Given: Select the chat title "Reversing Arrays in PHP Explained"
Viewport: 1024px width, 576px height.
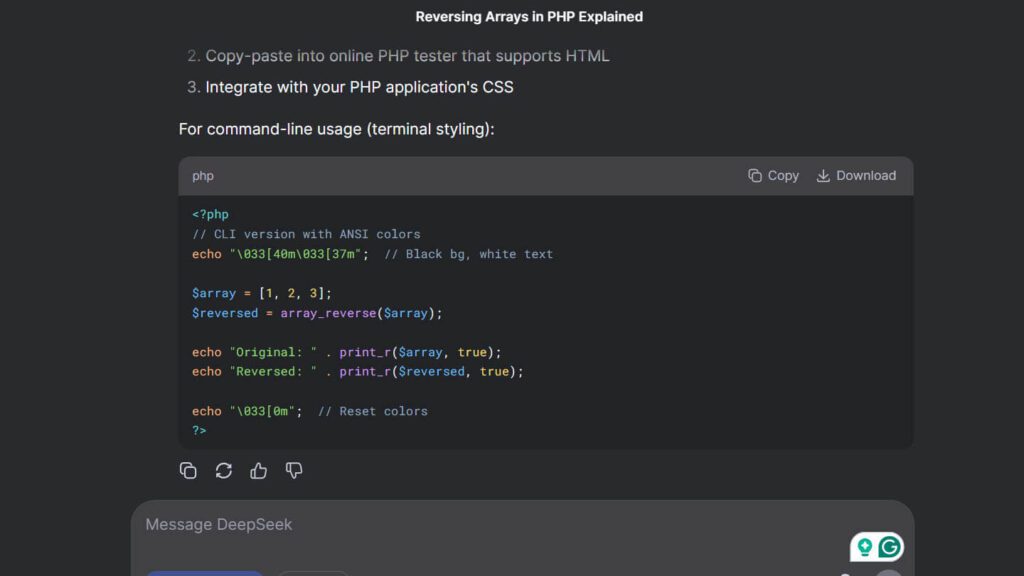Looking at the screenshot, I should click(529, 17).
